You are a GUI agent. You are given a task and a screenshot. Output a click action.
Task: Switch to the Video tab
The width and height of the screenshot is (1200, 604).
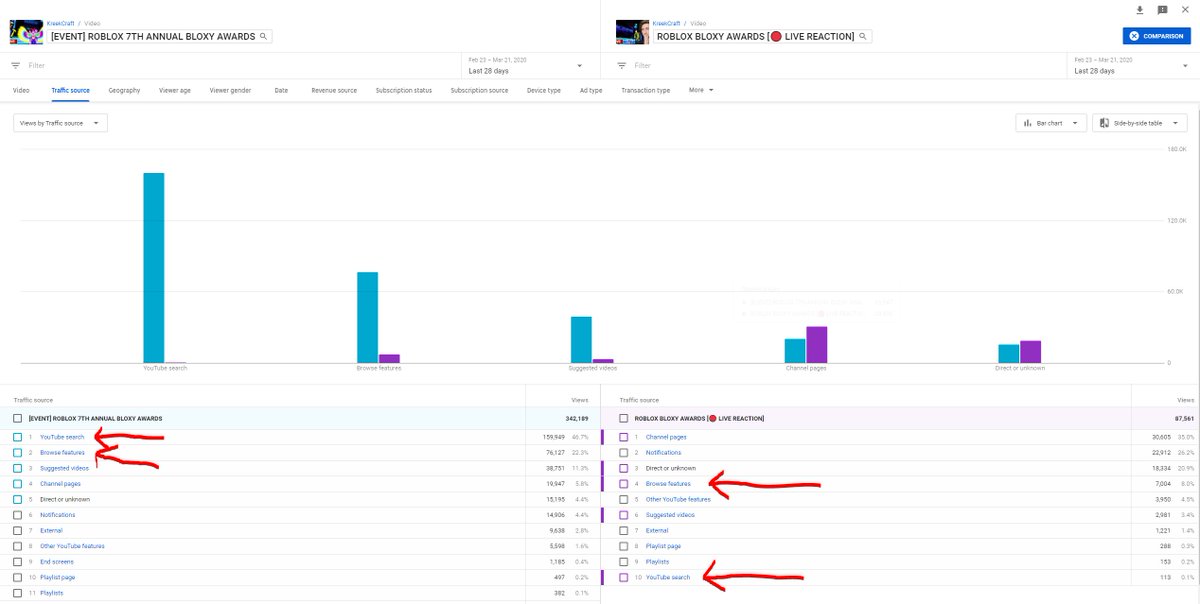tap(21, 90)
